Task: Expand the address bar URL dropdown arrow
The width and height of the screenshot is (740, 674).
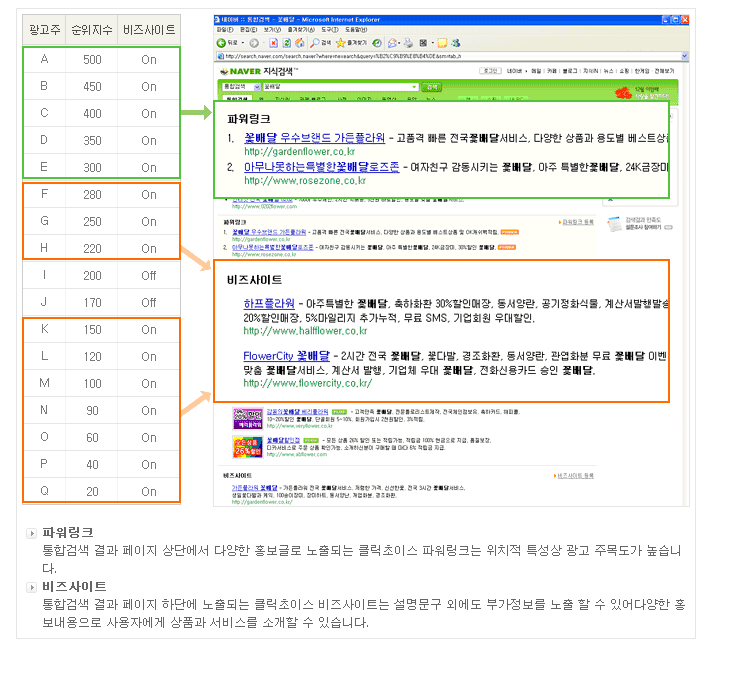Action: (683, 57)
